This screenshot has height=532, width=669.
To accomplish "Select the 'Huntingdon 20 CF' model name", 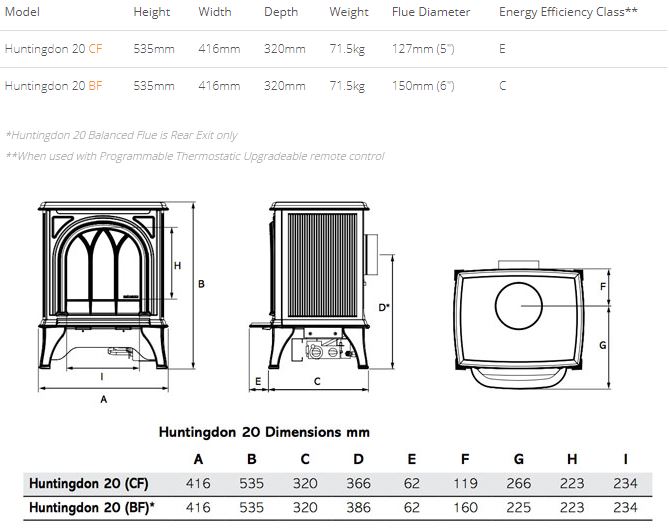I will [x=54, y=49].
